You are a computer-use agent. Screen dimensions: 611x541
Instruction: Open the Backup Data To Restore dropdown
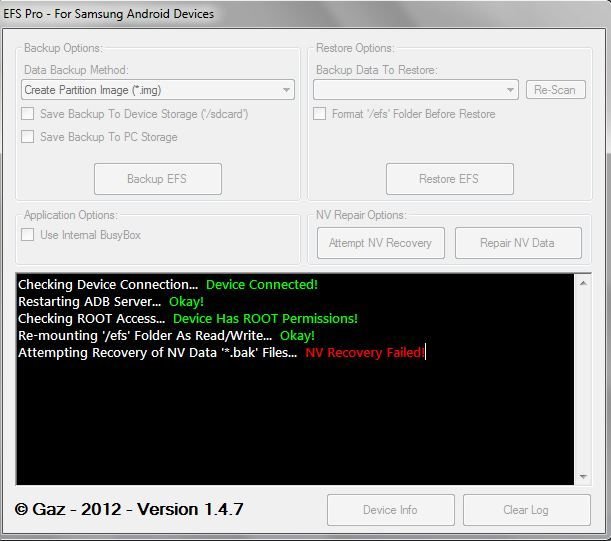pyautogui.click(x=416, y=90)
